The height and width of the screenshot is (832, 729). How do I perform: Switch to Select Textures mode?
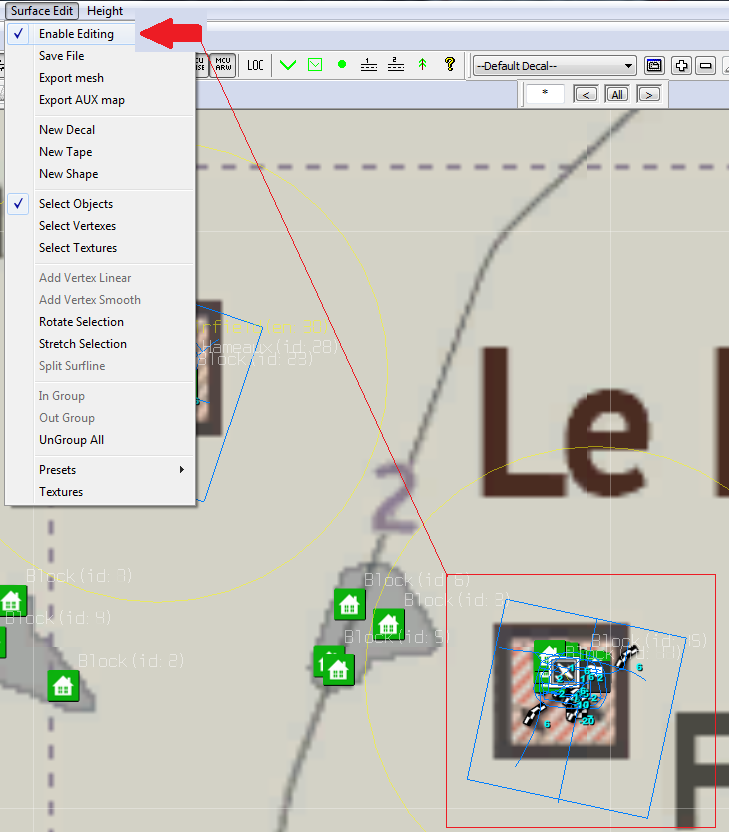(78, 248)
